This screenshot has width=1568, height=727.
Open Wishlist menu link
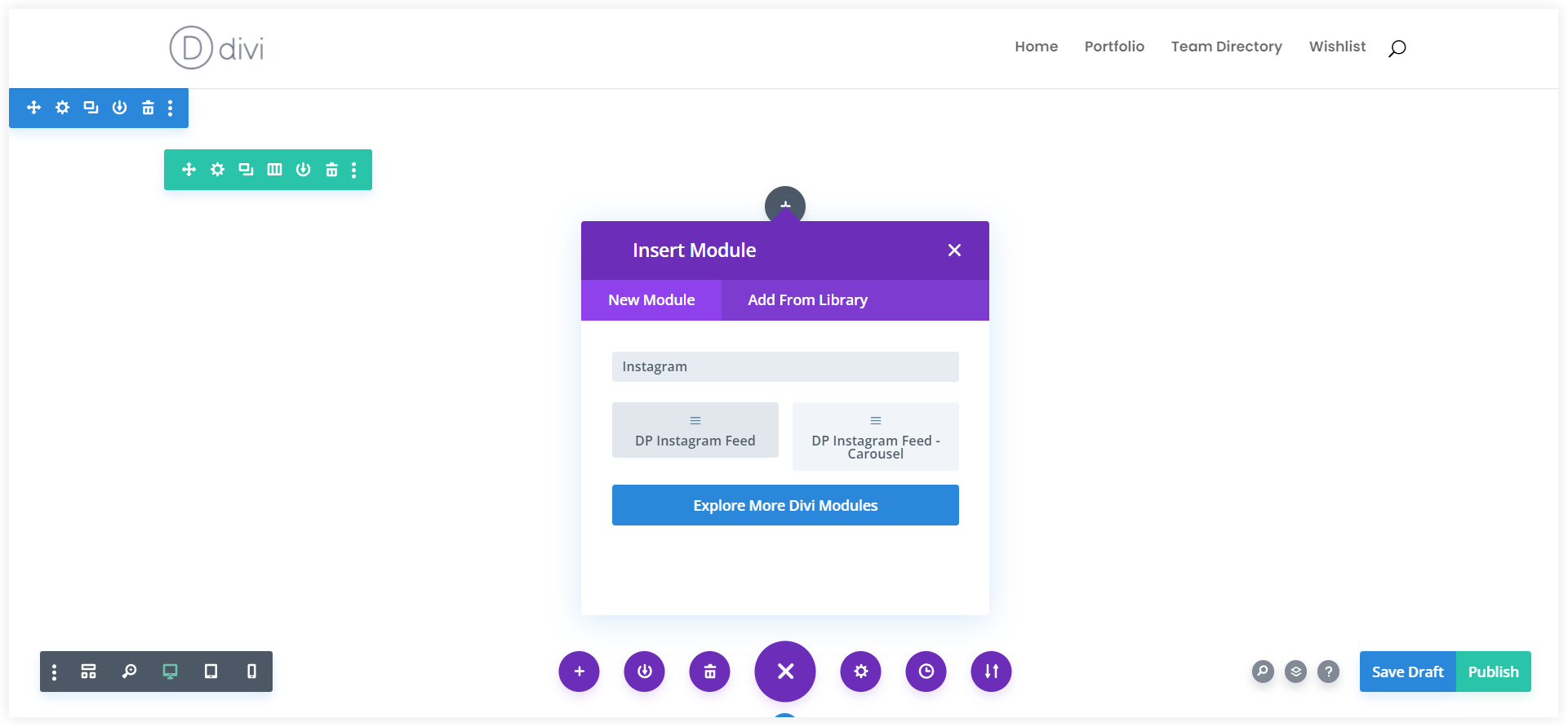1337,47
